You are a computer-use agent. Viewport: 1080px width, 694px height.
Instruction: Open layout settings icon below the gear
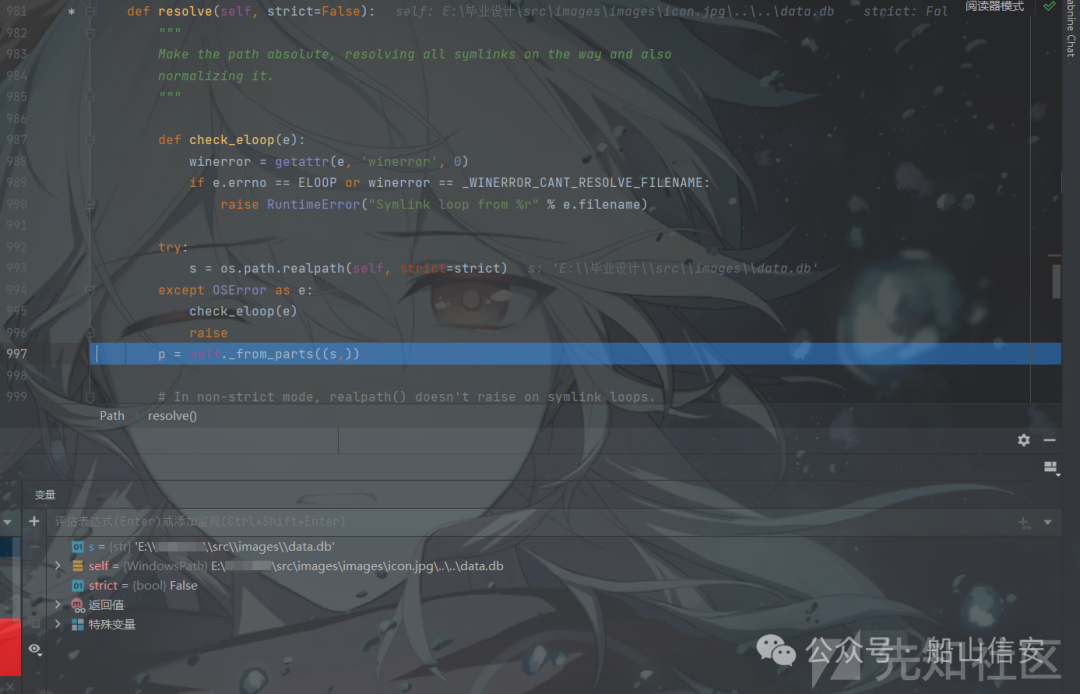(x=1050, y=467)
